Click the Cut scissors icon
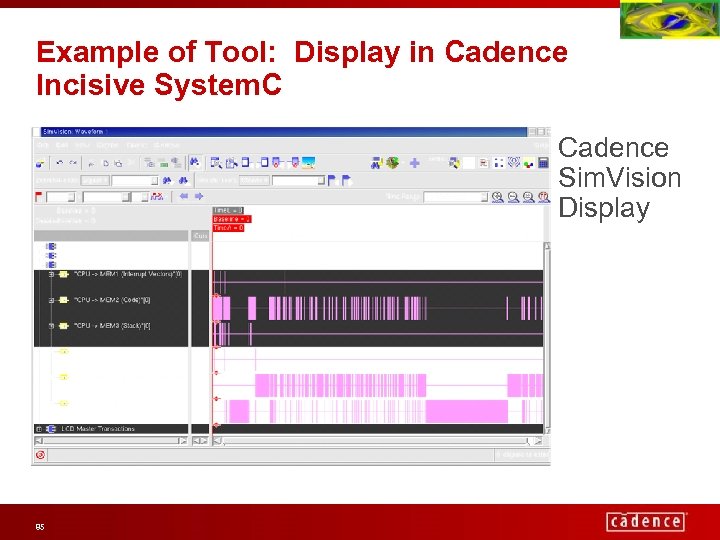720x540 pixels. 91,163
